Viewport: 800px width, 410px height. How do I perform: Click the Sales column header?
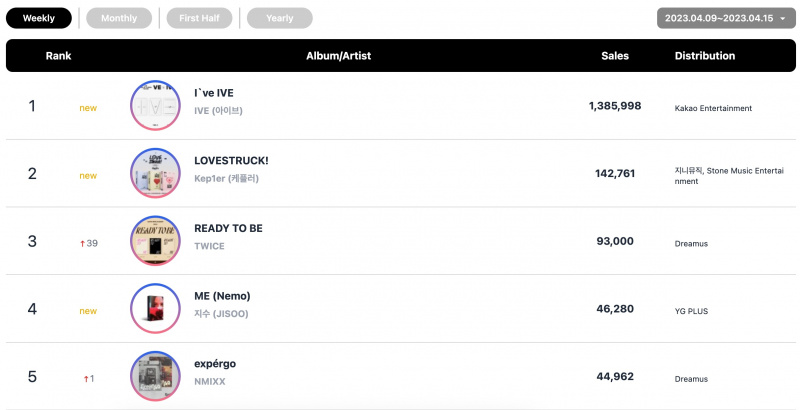click(615, 56)
